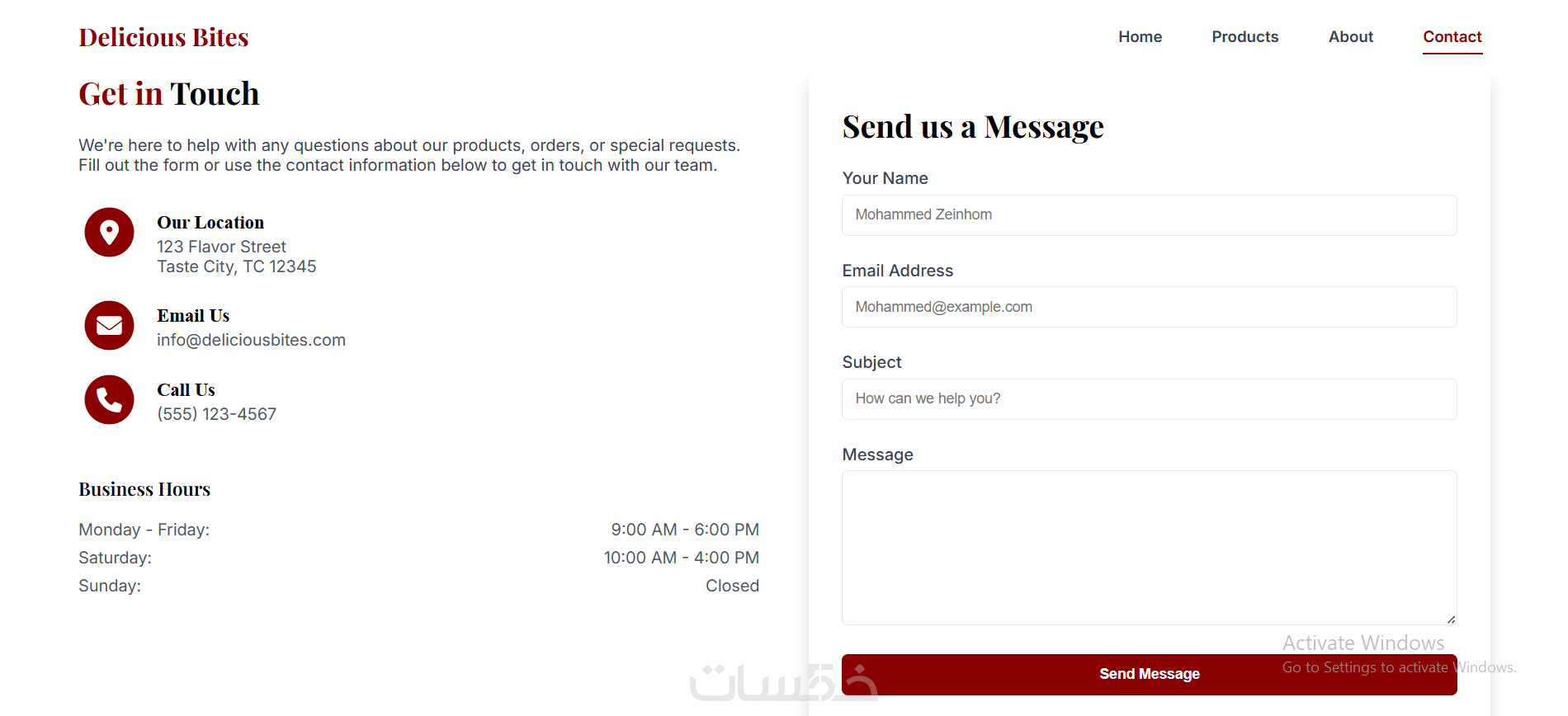Click the Business Hours heading
The image size is (1568, 716).
point(144,489)
